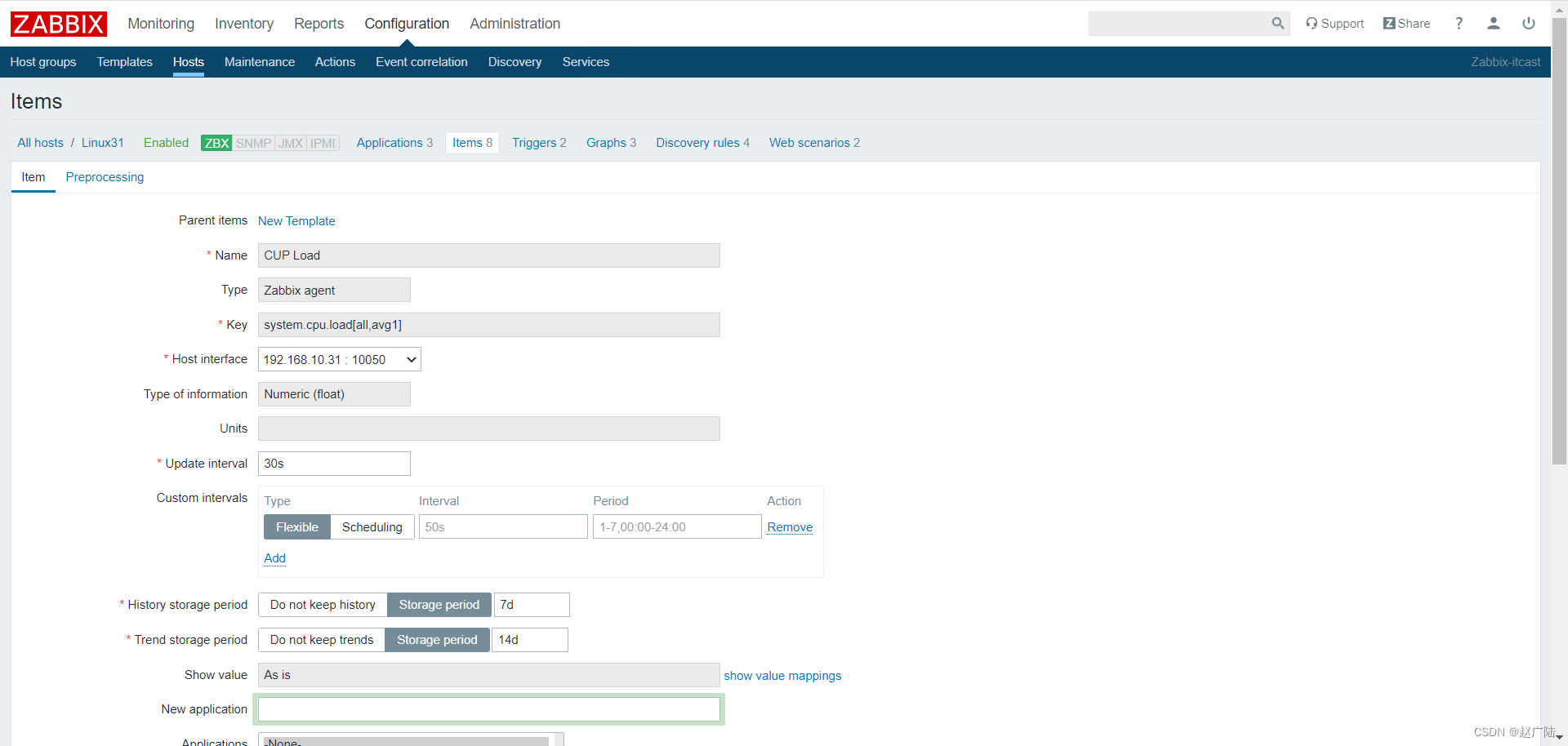Open Applications 3 link
This screenshot has height=746, width=1568.
click(394, 143)
